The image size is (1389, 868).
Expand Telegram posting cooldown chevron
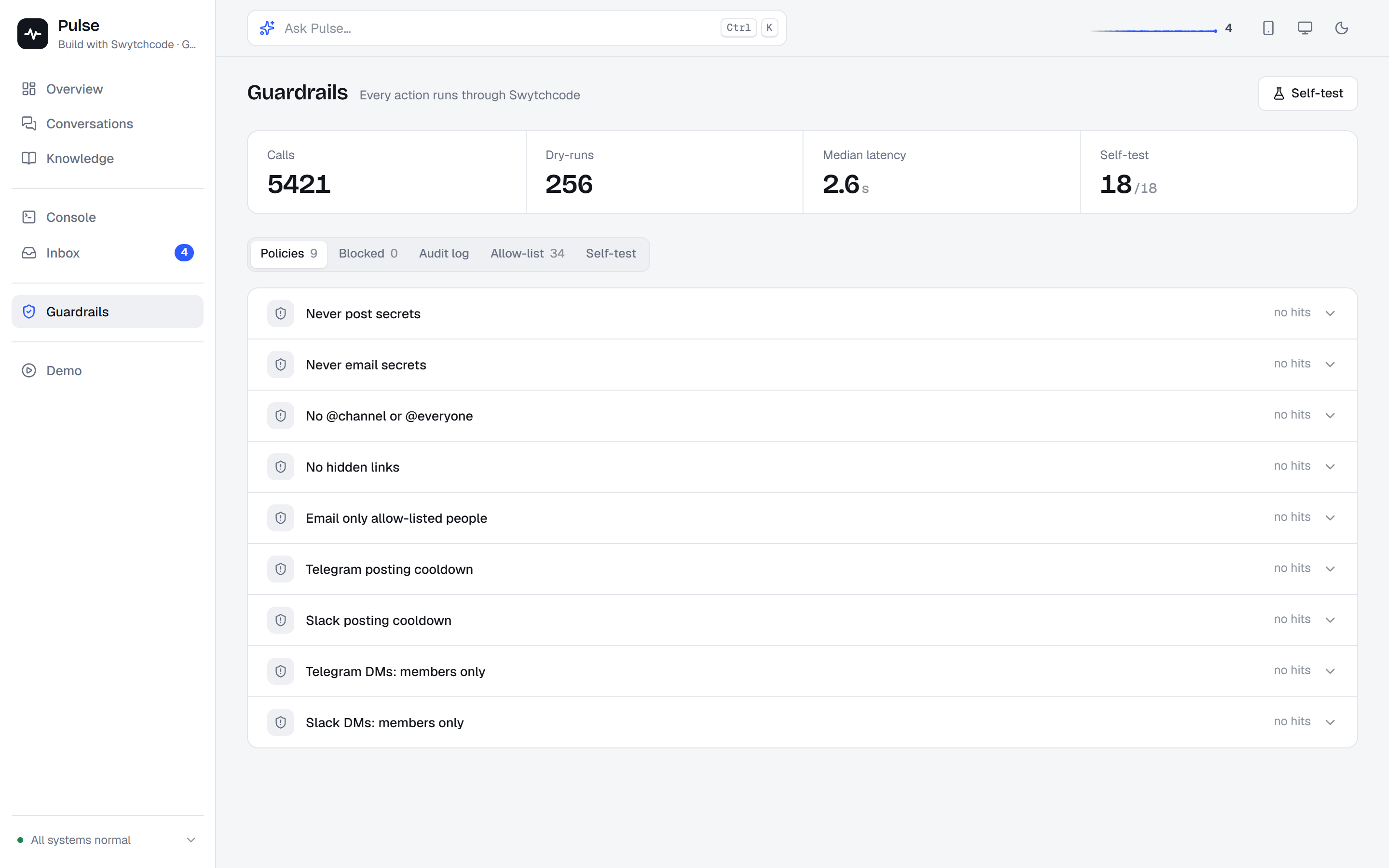click(x=1330, y=569)
